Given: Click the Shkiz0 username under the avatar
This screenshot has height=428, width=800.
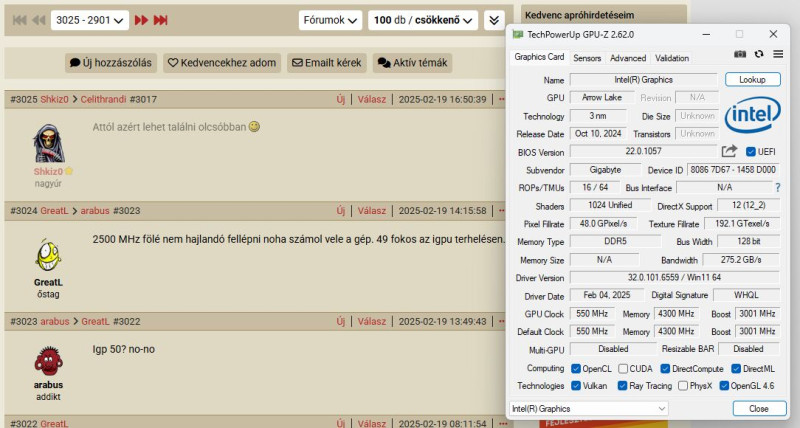Looking at the screenshot, I should click(48, 171).
